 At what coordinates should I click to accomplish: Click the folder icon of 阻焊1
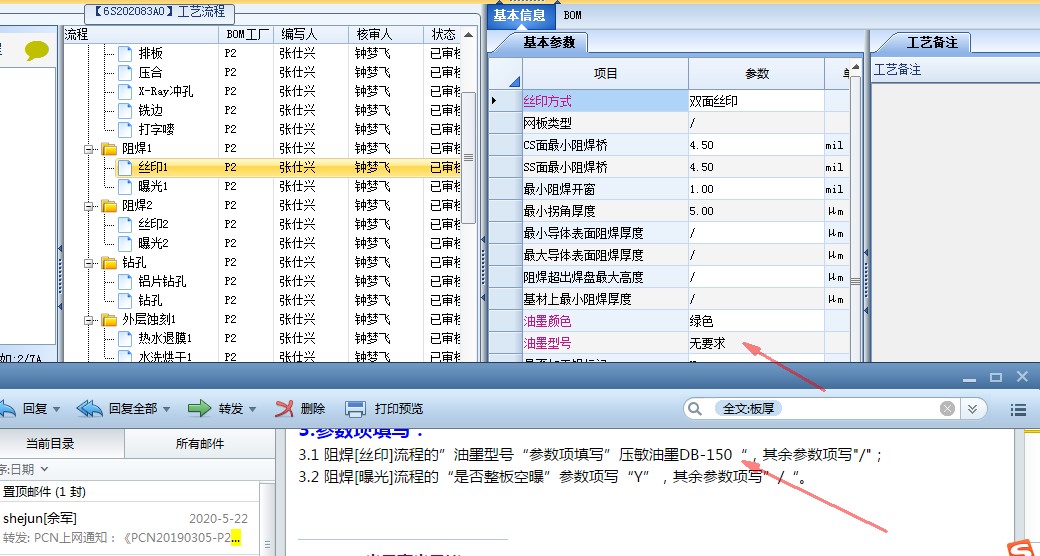(x=109, y=149)
